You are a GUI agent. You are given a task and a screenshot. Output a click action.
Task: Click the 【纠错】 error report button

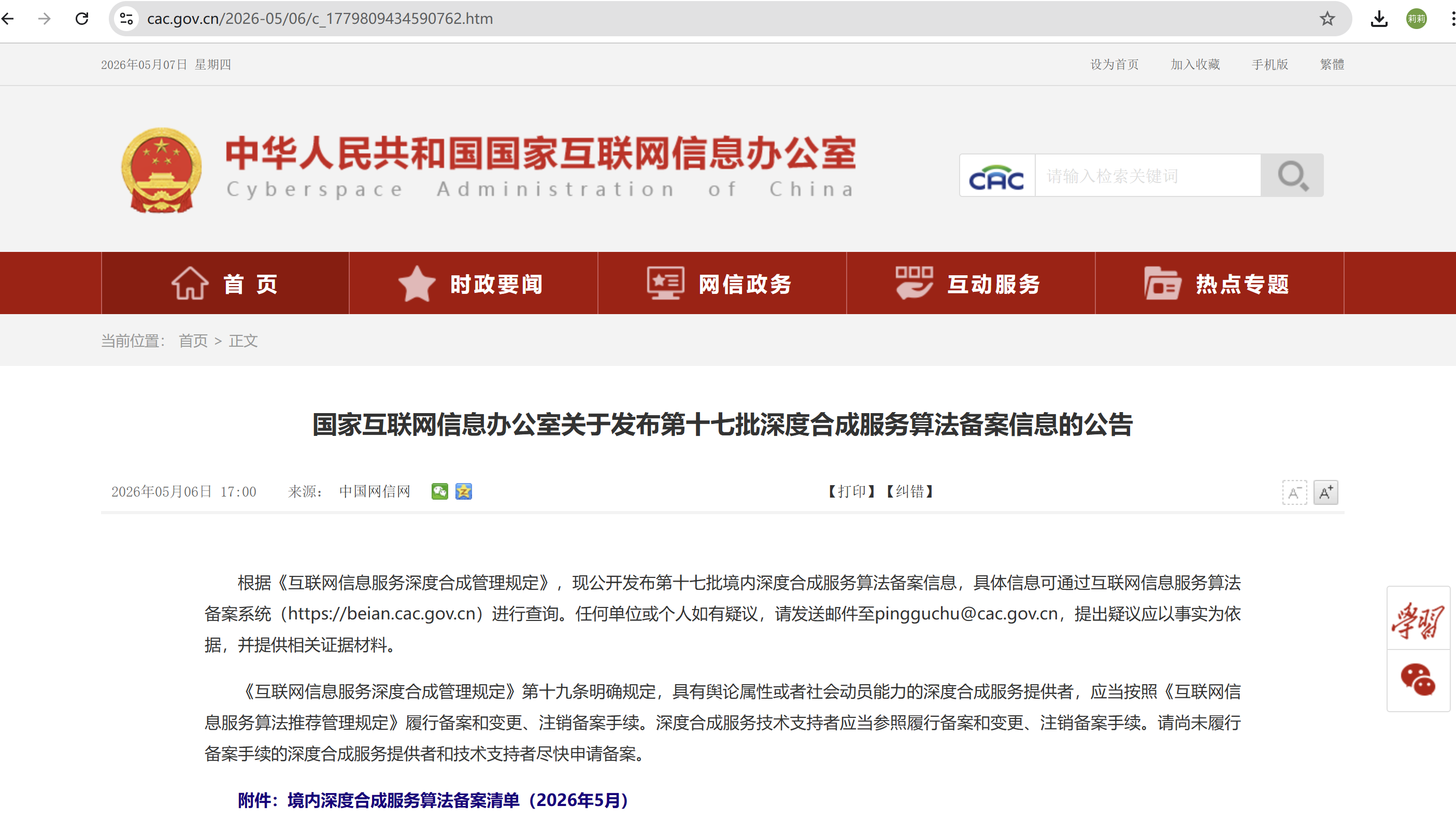909,491
